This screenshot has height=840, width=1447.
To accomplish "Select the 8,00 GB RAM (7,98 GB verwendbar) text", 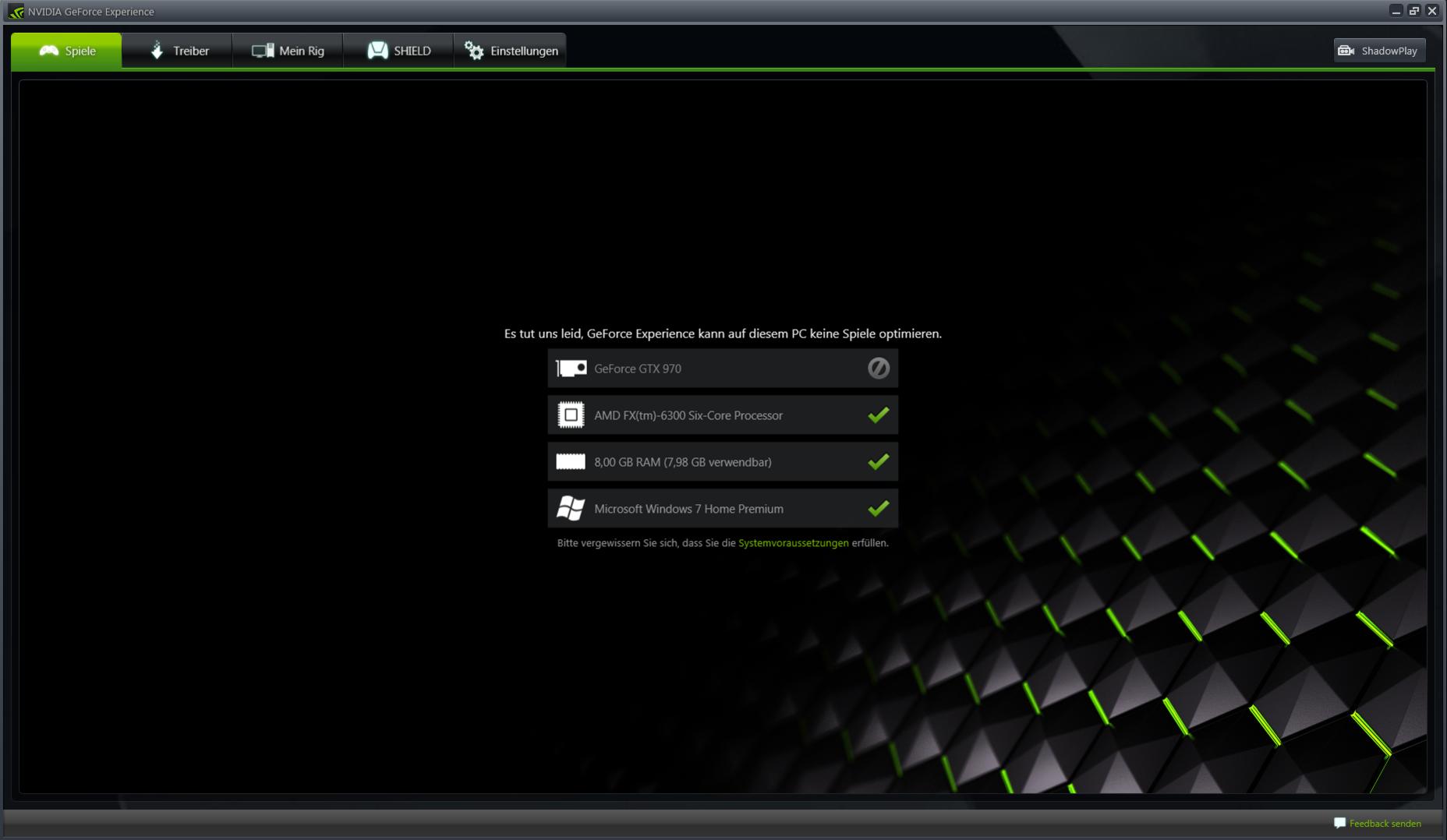I will (x=683, y=462).
